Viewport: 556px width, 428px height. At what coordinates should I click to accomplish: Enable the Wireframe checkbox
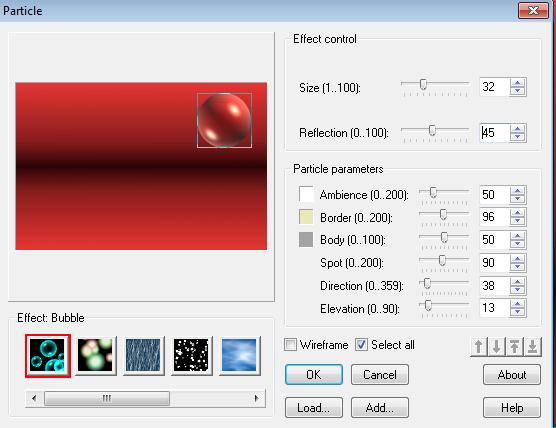(x=290, y=345)
